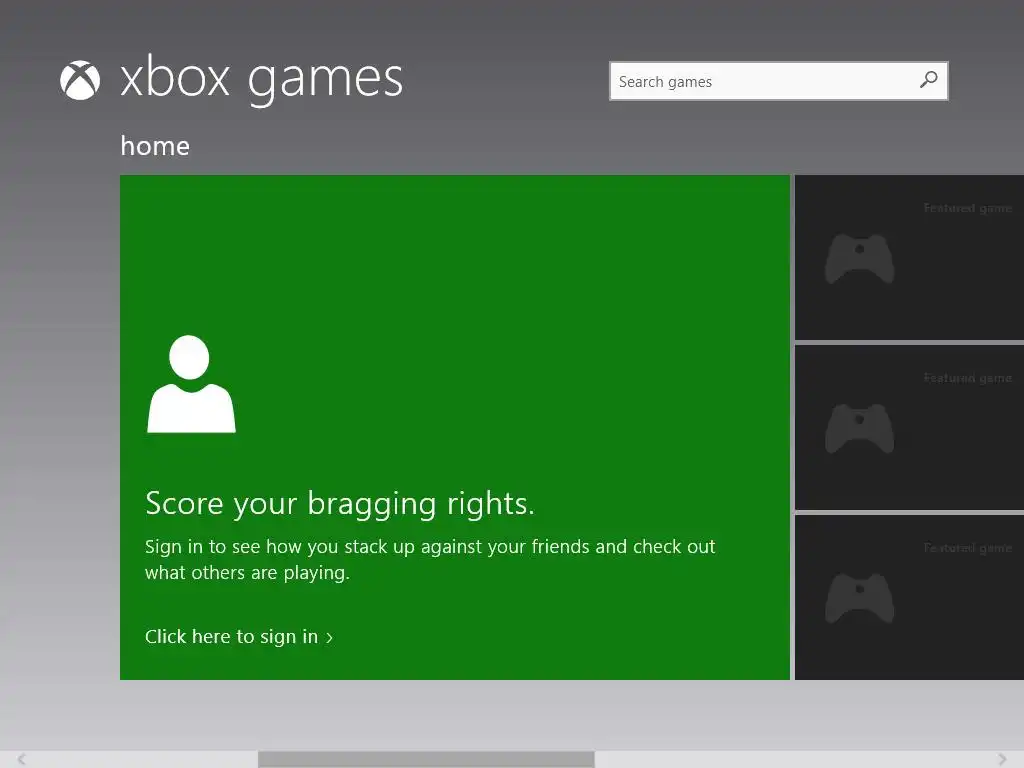1024x768 pixels.
Task: Click the left scroll arrow at bottom
Action: [x=21, y=759]
